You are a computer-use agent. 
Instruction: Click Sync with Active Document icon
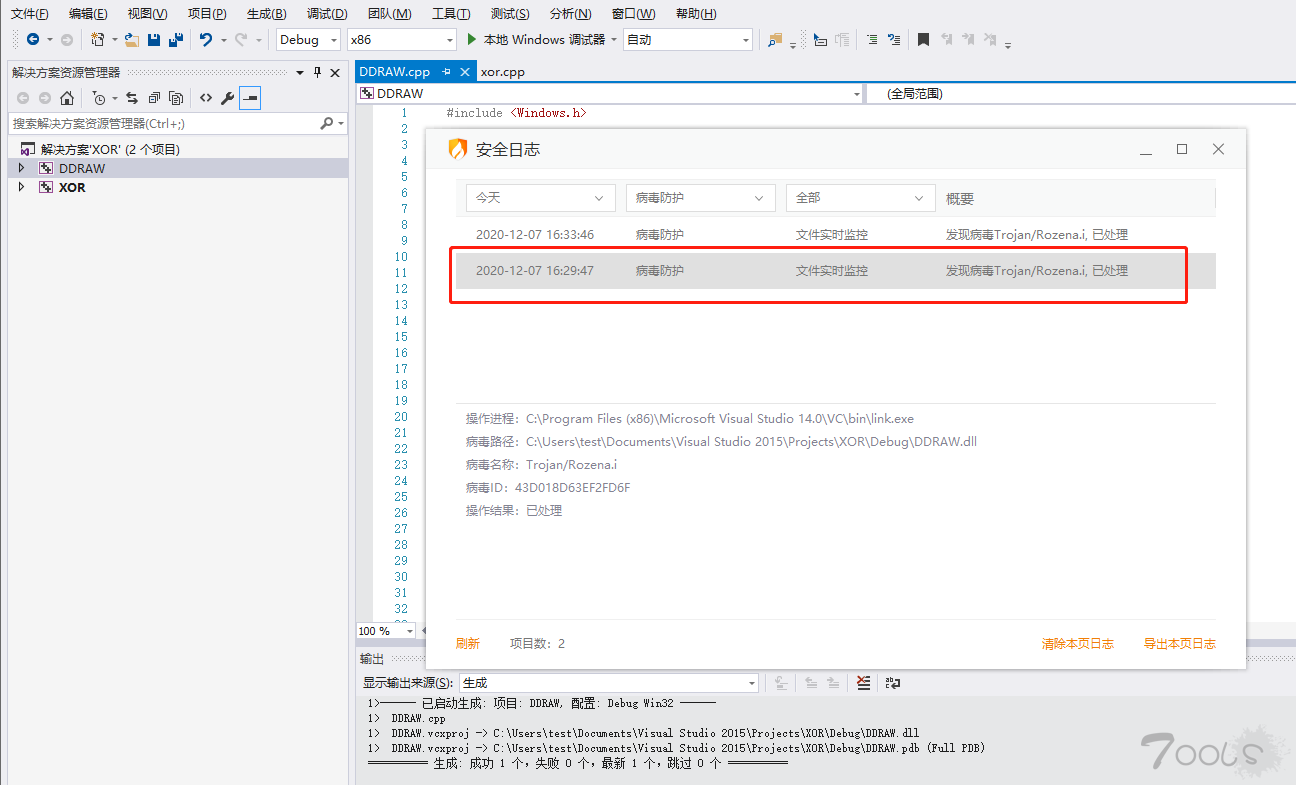131,98
